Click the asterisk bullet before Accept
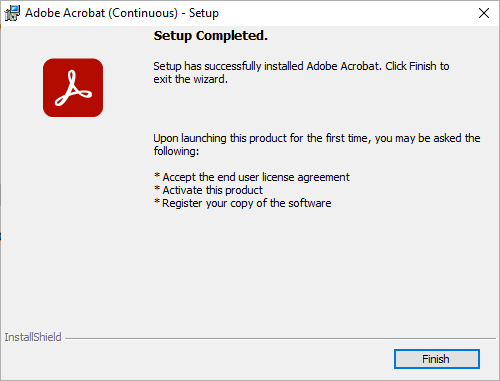500x381 pixels. point(157,176)
